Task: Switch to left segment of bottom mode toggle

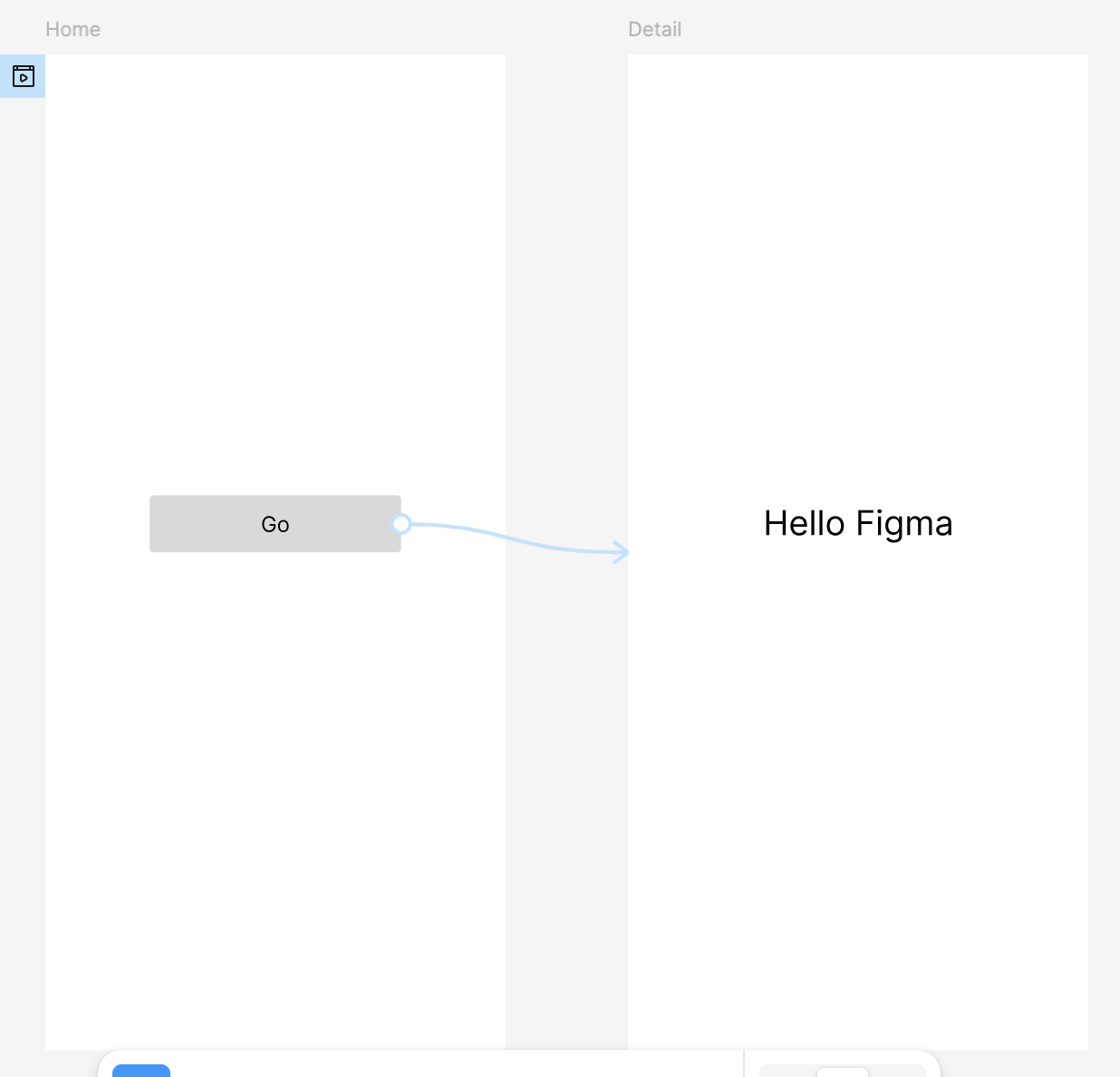Action: coord(788,1072)
